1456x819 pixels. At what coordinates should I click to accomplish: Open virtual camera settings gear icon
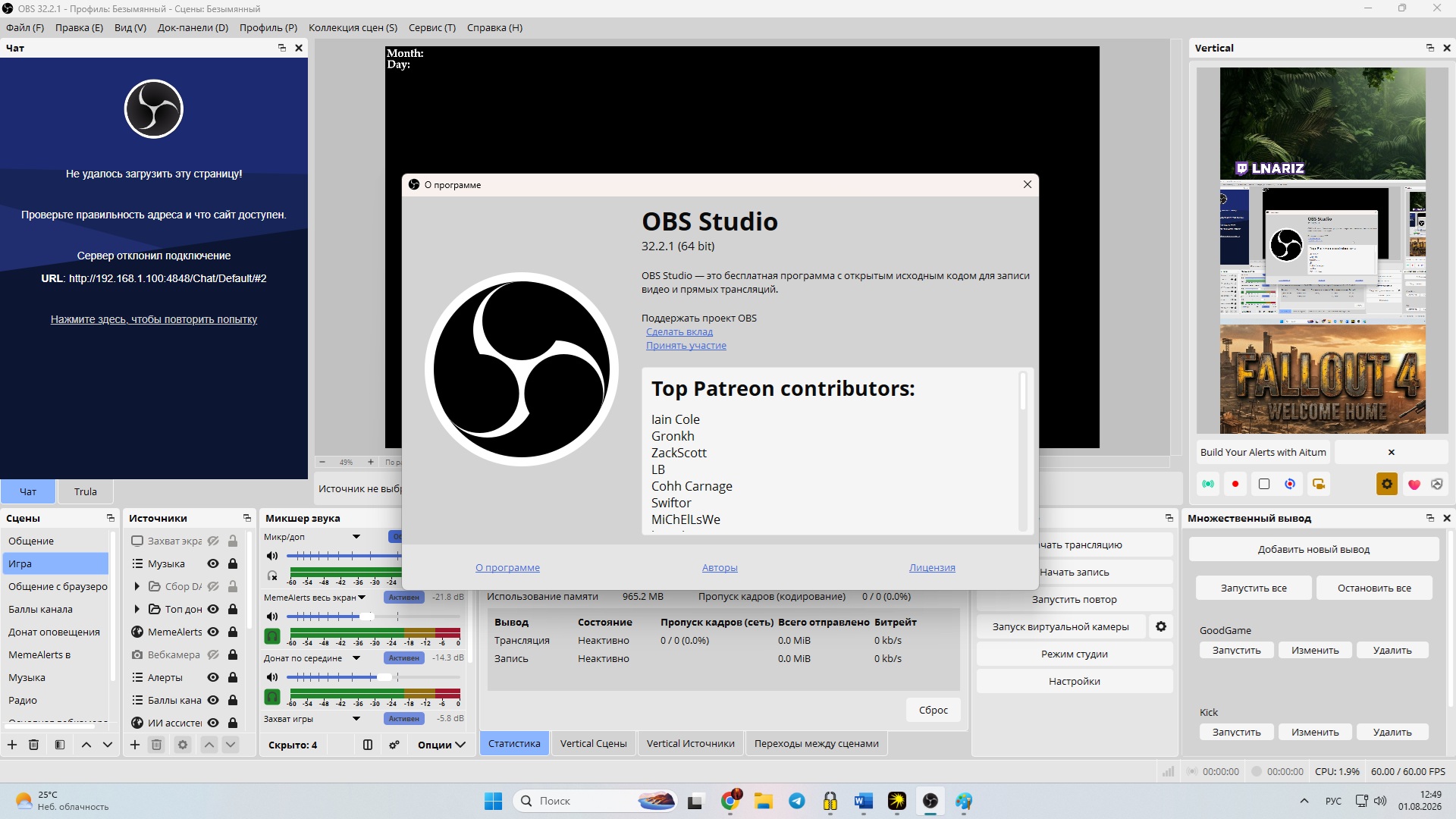click(1161, 626)
